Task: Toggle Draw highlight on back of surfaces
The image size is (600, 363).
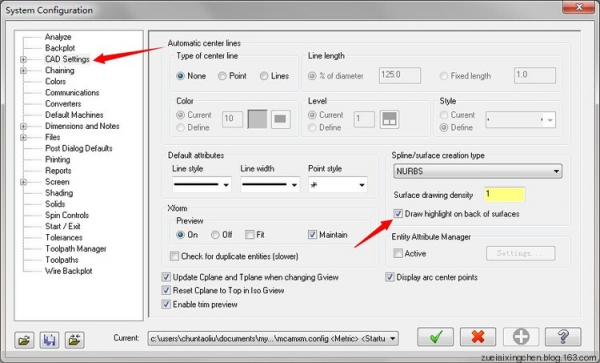Action: click(x=398, y=213)
